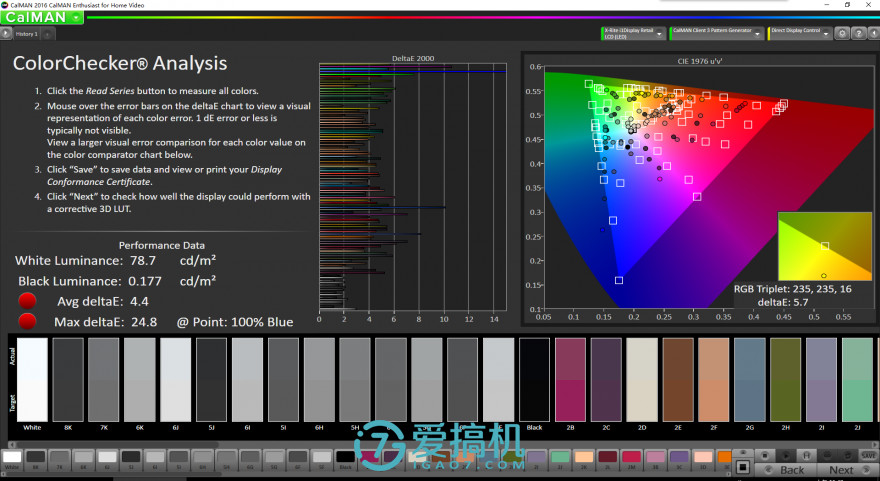
Task: Click the button just left of SAVE
Action: [848, 455]
